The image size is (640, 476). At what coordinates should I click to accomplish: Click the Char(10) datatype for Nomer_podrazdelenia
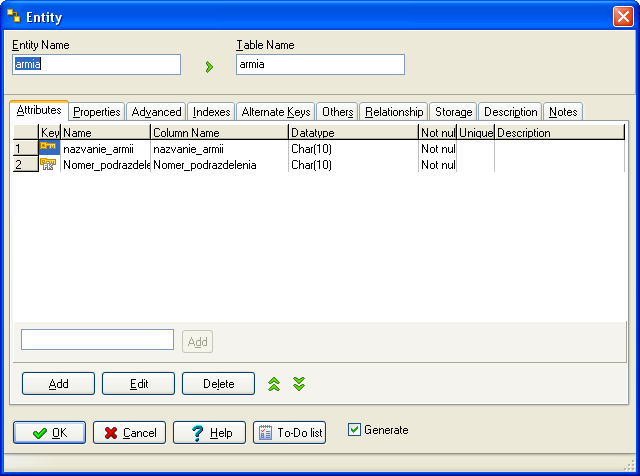pos(353,165)
